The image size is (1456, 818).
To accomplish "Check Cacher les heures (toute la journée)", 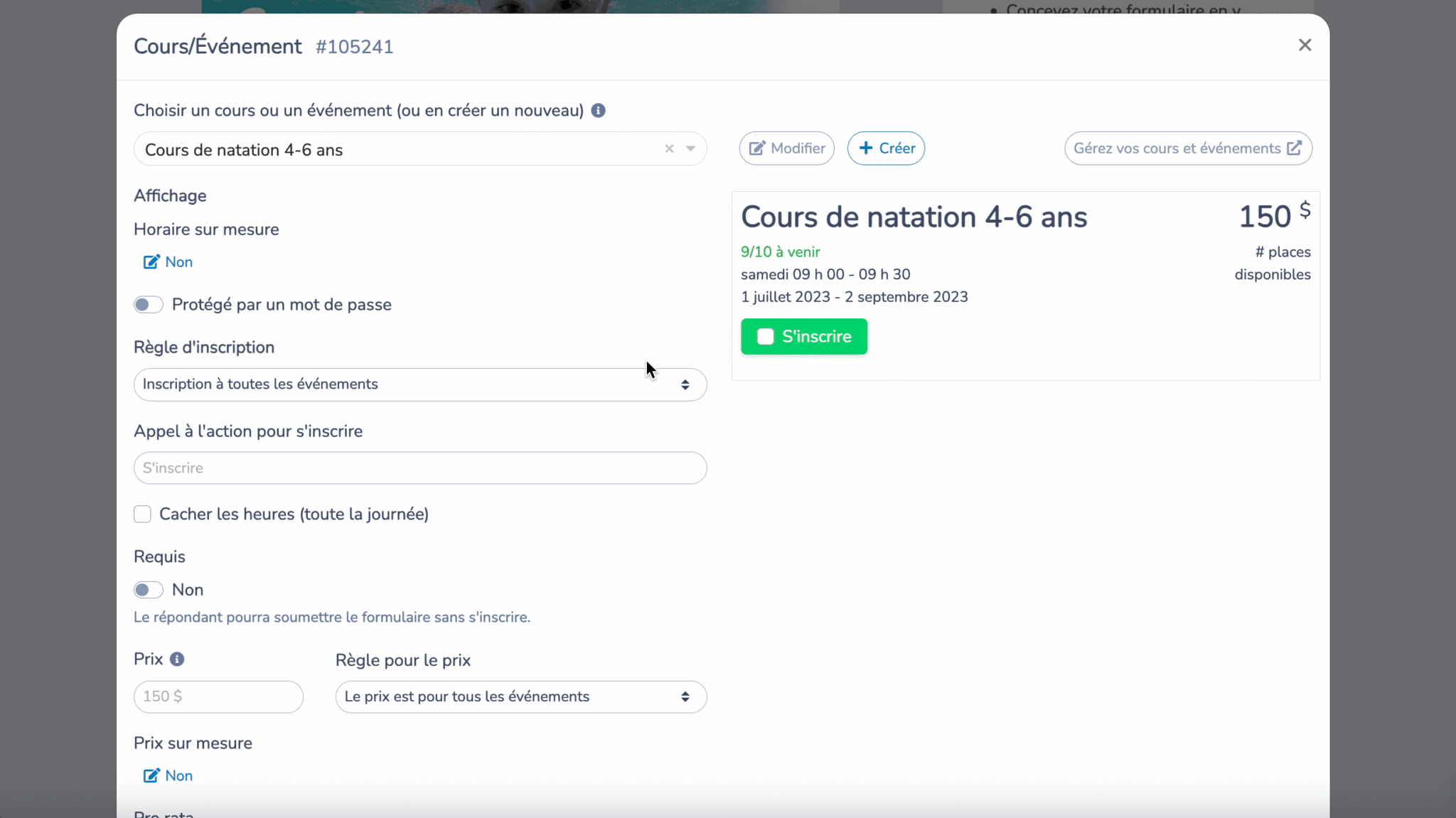I will pos(142,514).
